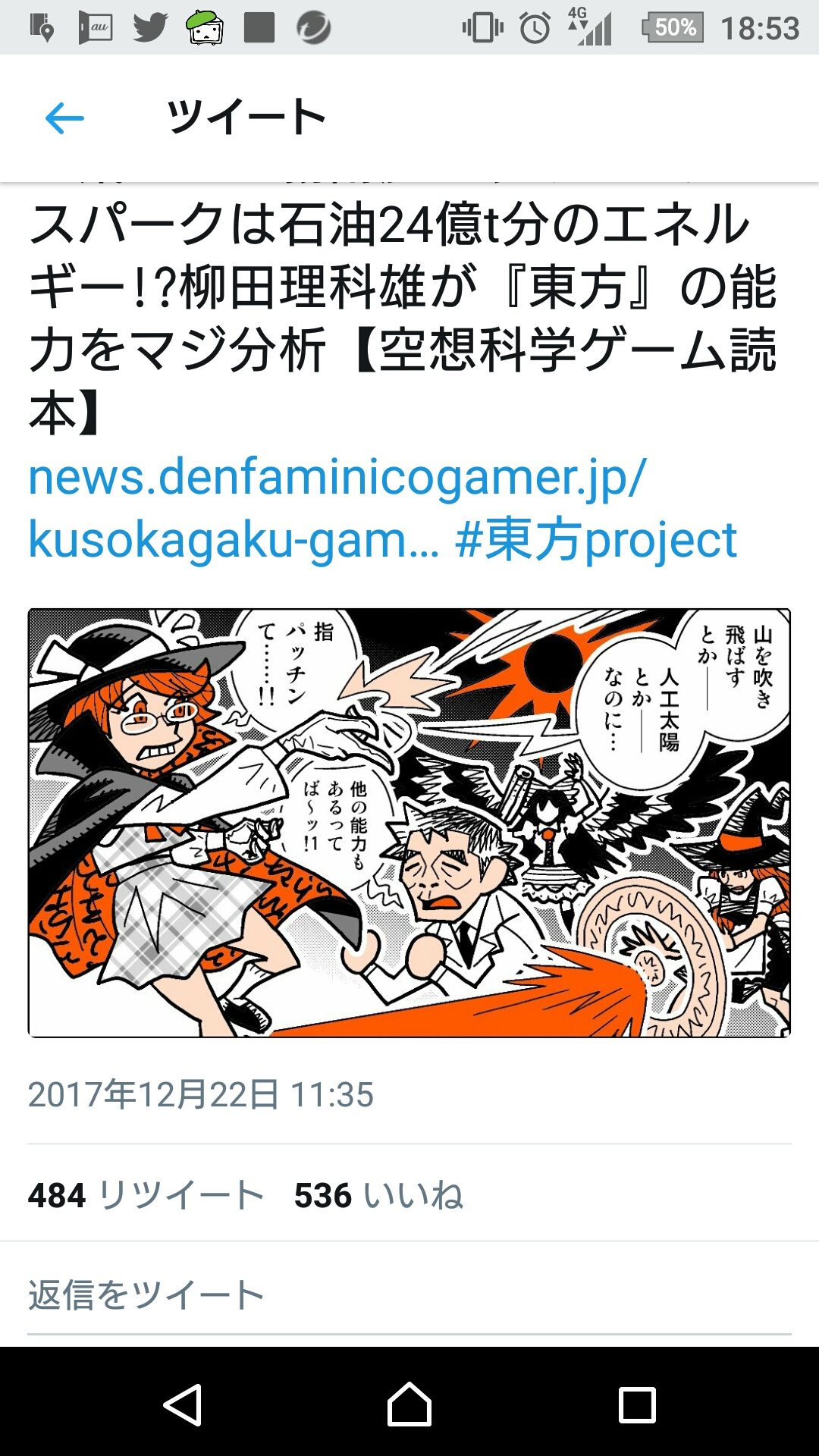
Task: Tap the 50% battery indicator
Action: click(x=673, y=28)
